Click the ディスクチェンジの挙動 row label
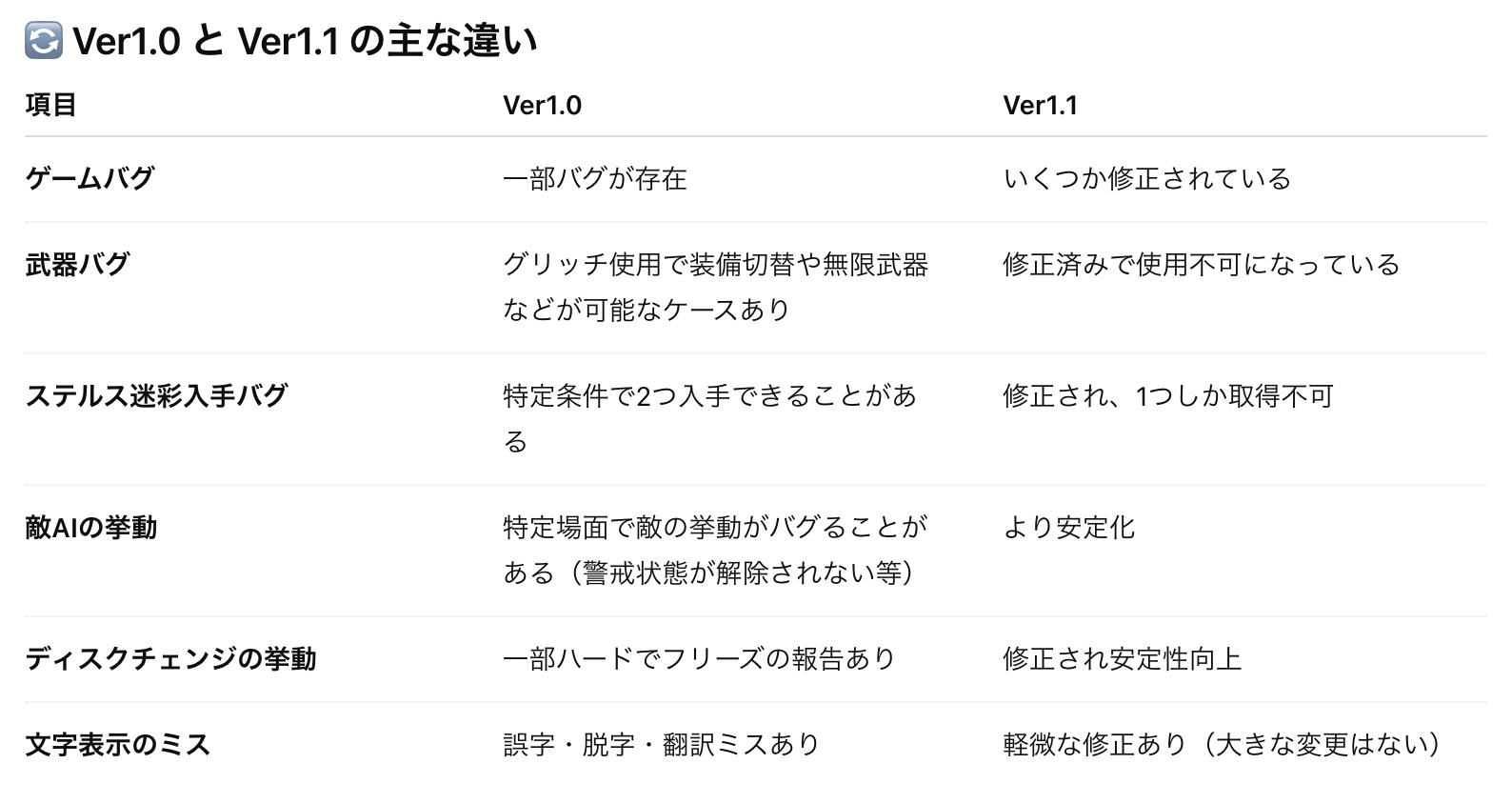This screenshot has width=1512, height=804. point(170,658)
